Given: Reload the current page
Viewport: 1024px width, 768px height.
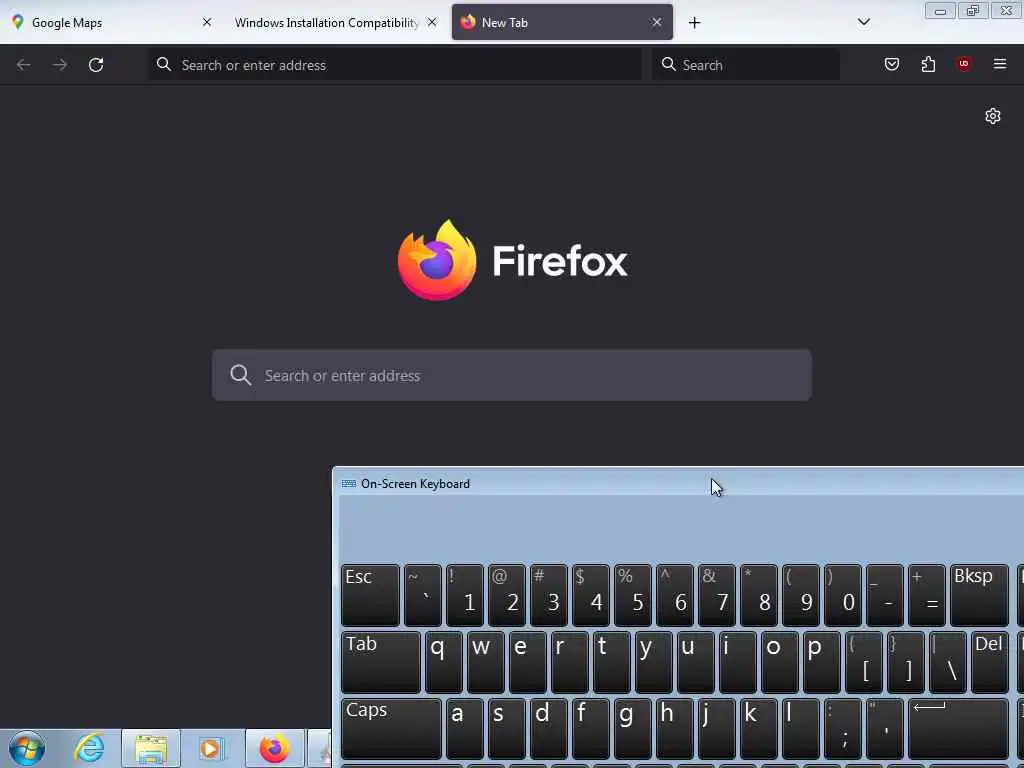Looking at the screenshot, I should pyautogui.click(x=96, y=65).
